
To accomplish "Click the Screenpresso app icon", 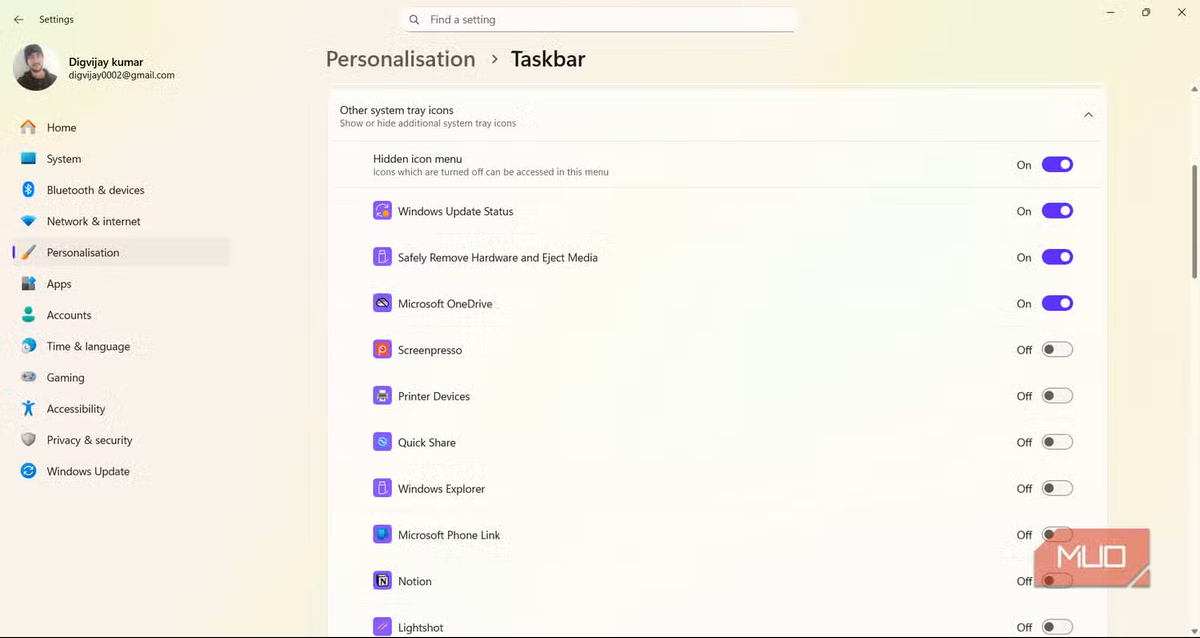I will coord(382,350).
